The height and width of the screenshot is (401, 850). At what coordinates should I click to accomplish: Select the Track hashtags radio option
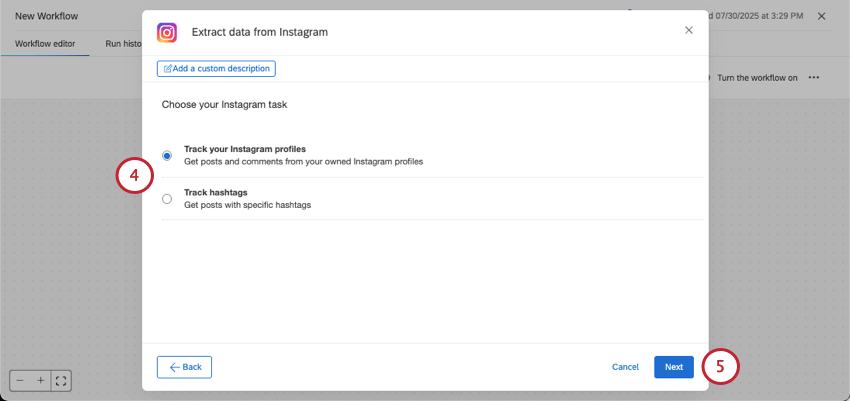pos(167,198)
